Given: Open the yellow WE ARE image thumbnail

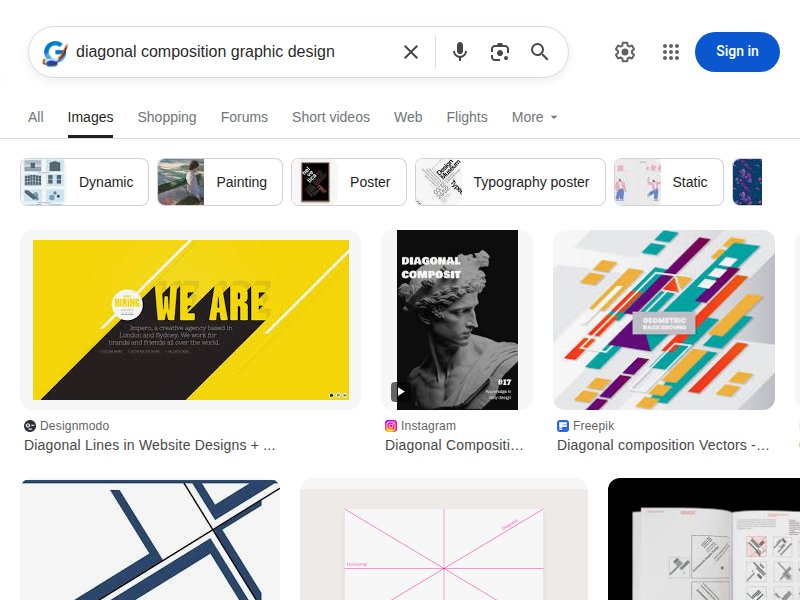Looking at the screenshot, I should [190, 319].
